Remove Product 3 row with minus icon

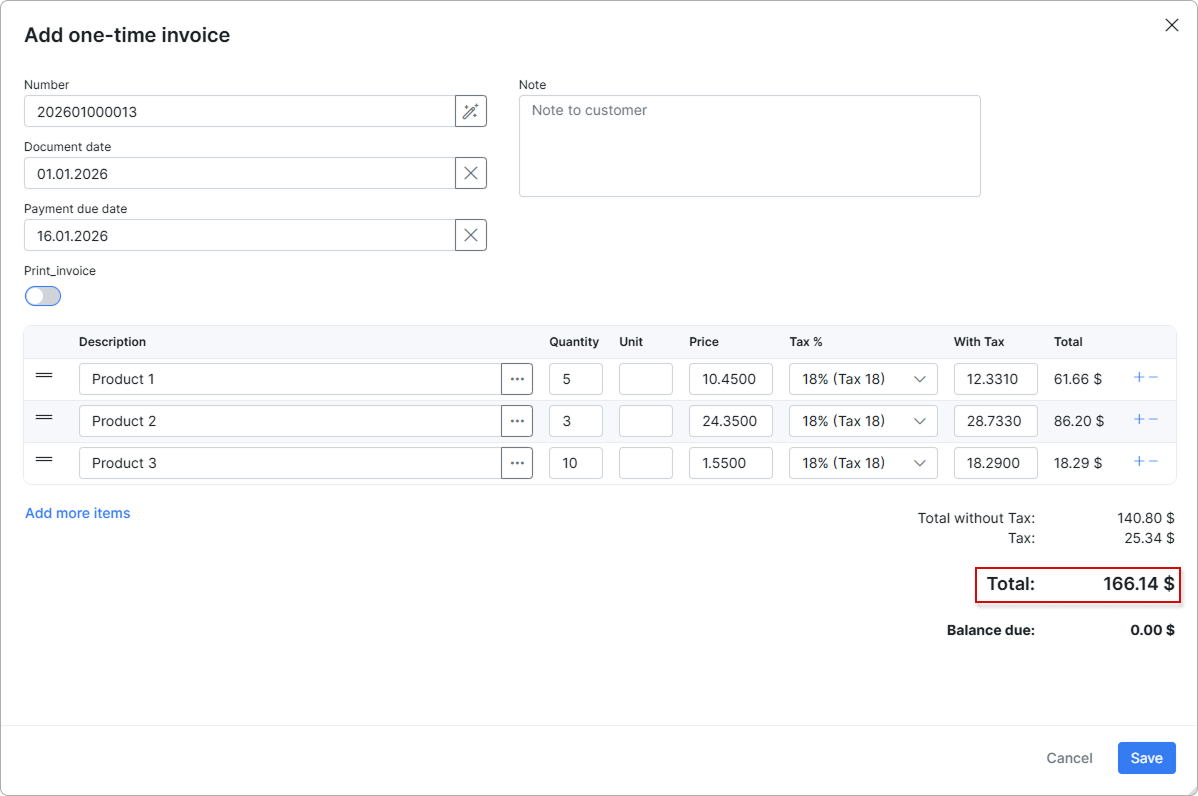(x=1154, y=461)
